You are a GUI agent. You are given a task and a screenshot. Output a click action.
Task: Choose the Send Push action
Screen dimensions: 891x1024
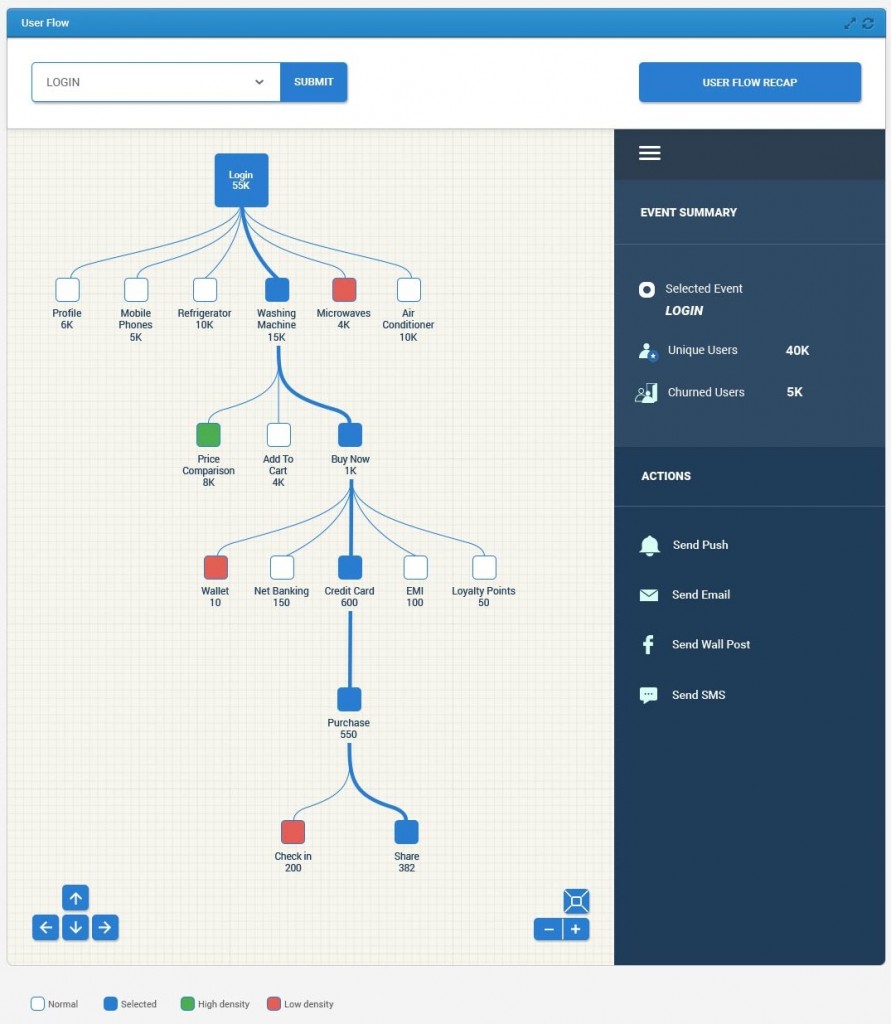[x=699, y=545]
